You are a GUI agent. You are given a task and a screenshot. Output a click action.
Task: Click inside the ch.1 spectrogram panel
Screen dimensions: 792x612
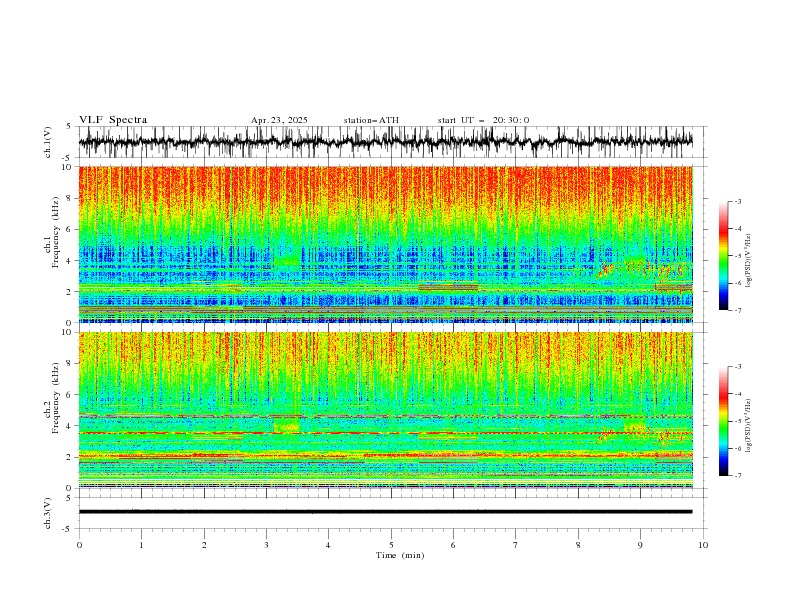pyautogui.click(x=385, y=244)
